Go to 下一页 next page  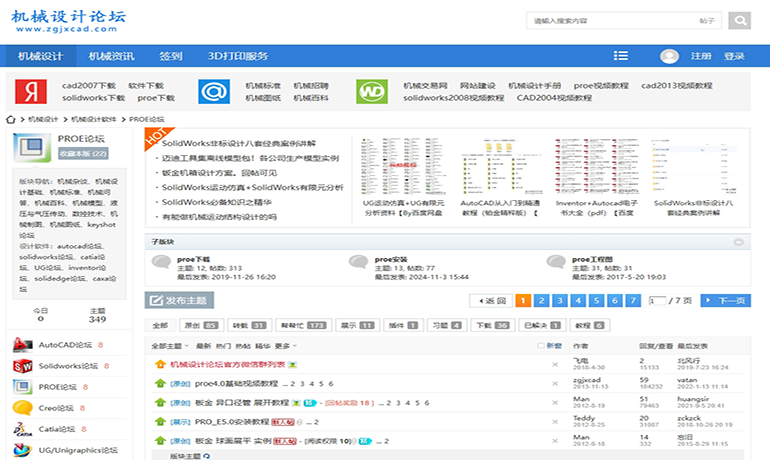point(725,300)
